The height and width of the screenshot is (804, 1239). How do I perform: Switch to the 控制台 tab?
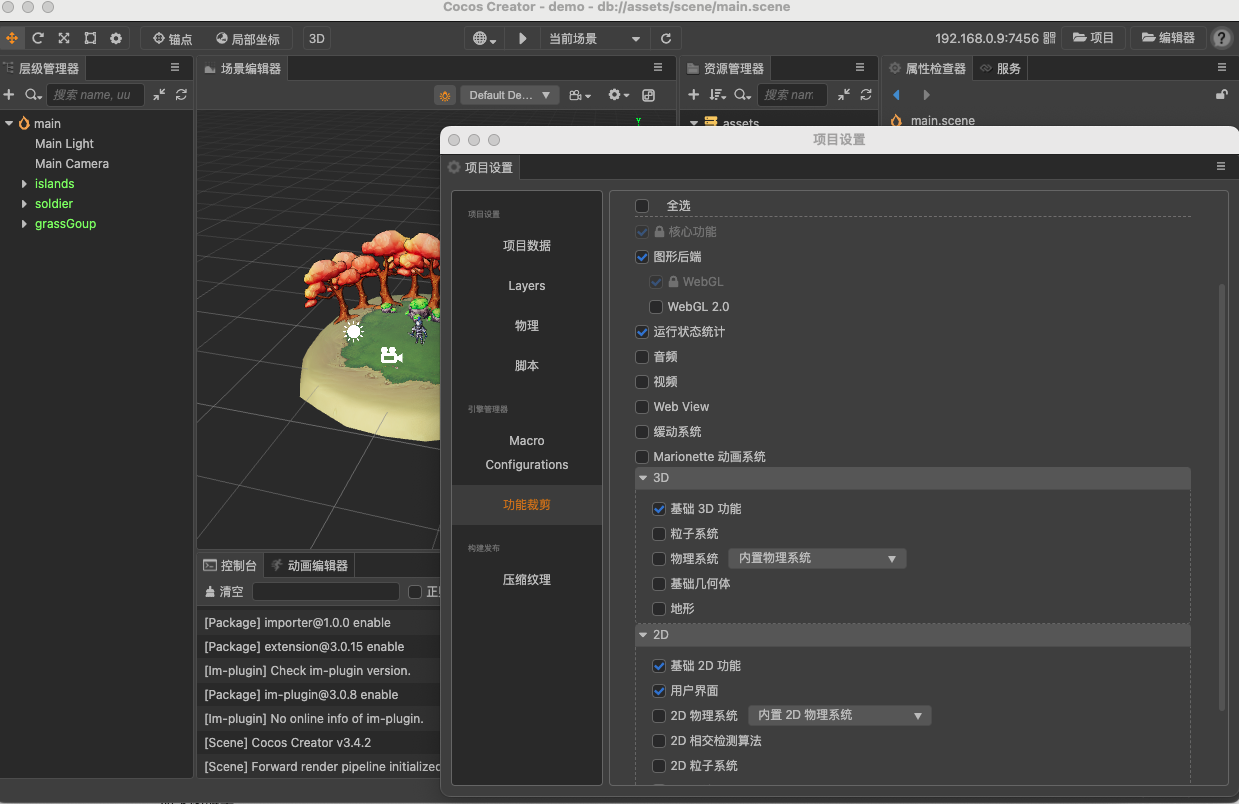click(231, 565)
